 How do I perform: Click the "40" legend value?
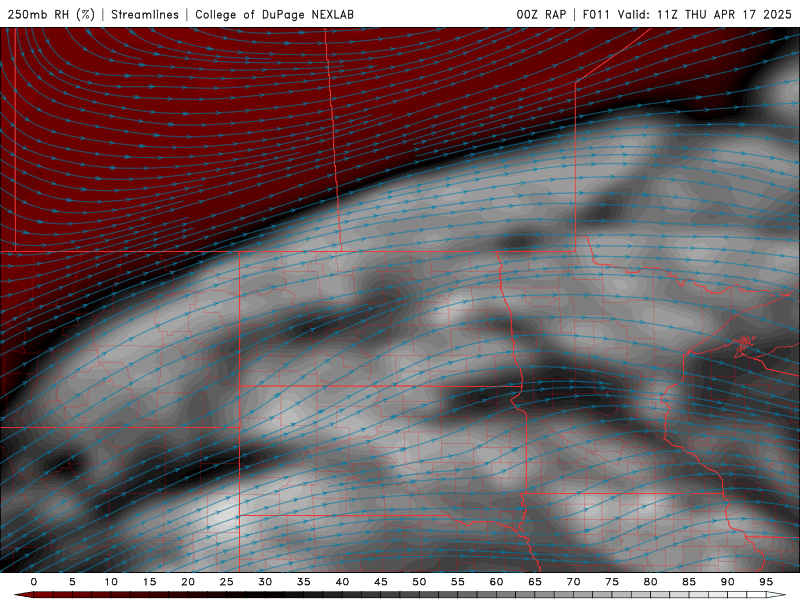click(342, 582)
